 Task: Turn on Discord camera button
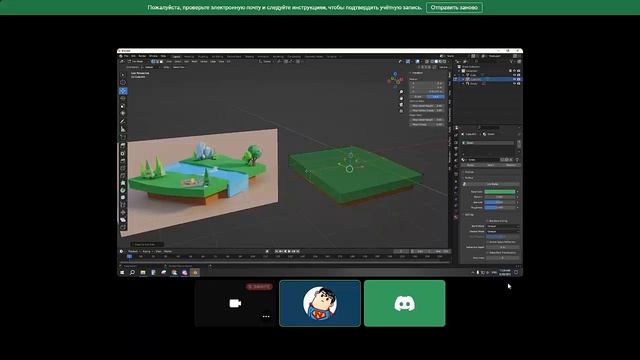(235, 303)
